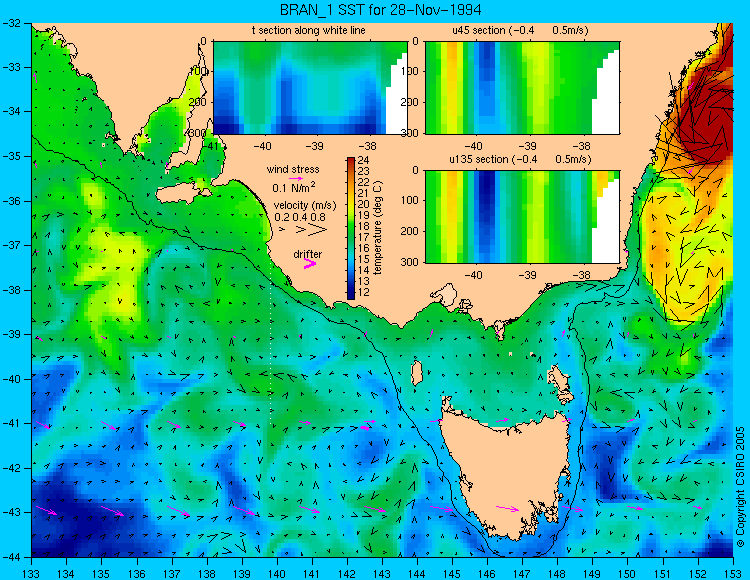Click Kangaroo Island near latitude -36
The height and width of the screenshot is (580, 750).
184,194
